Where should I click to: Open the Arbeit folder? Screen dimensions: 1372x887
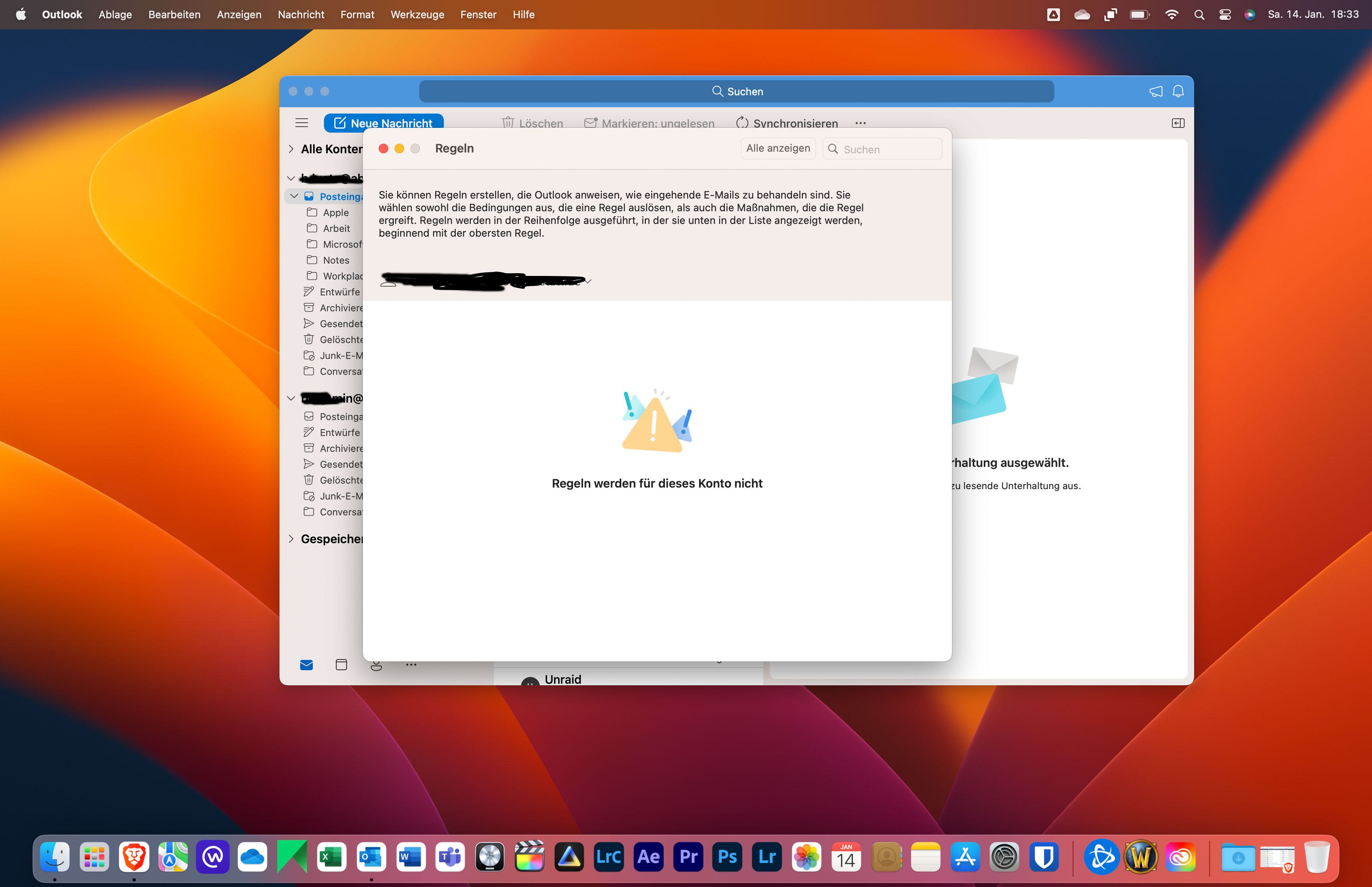(336, 229)
